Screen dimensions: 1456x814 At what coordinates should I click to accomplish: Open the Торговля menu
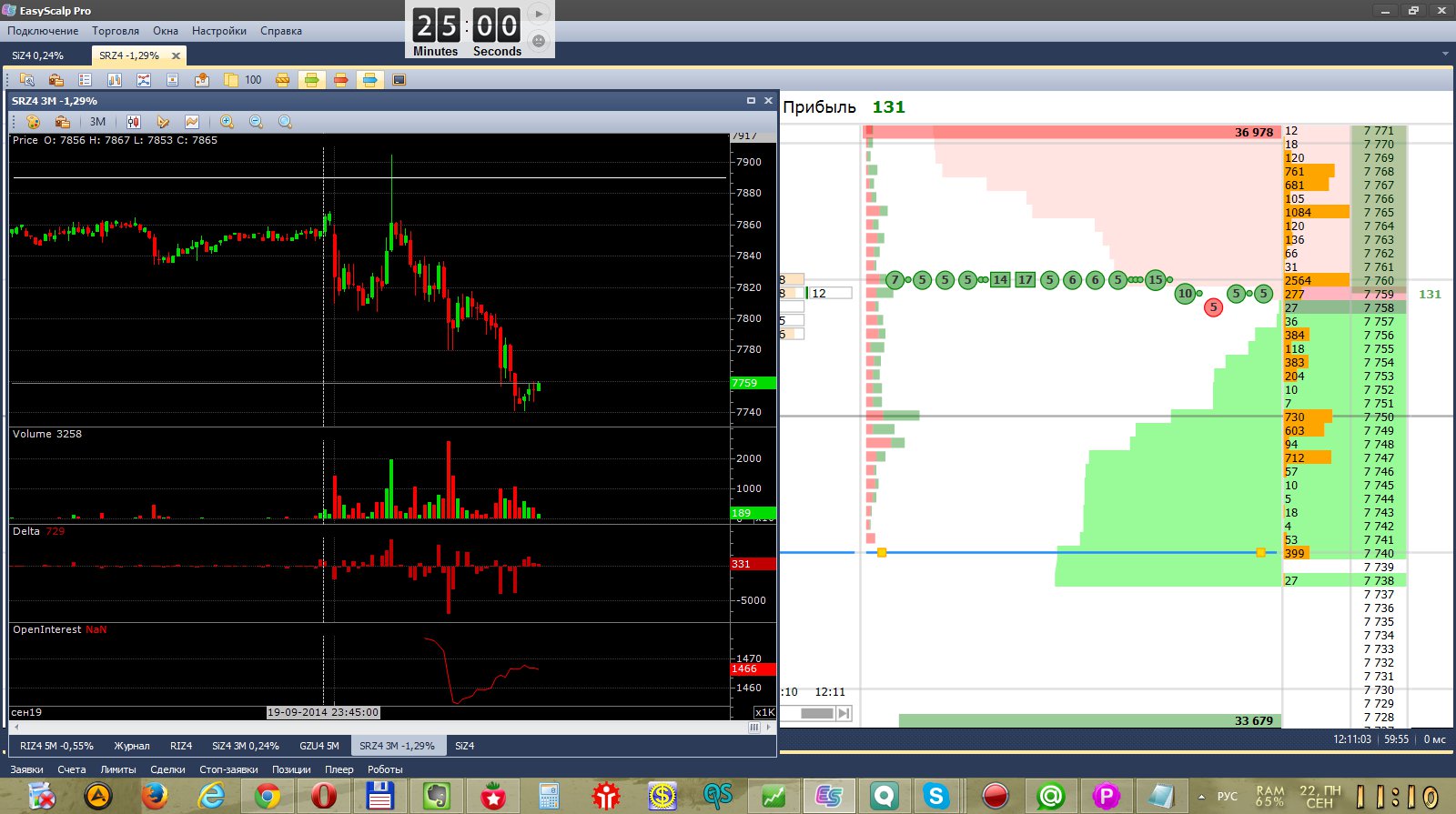[x=116, y=31]
